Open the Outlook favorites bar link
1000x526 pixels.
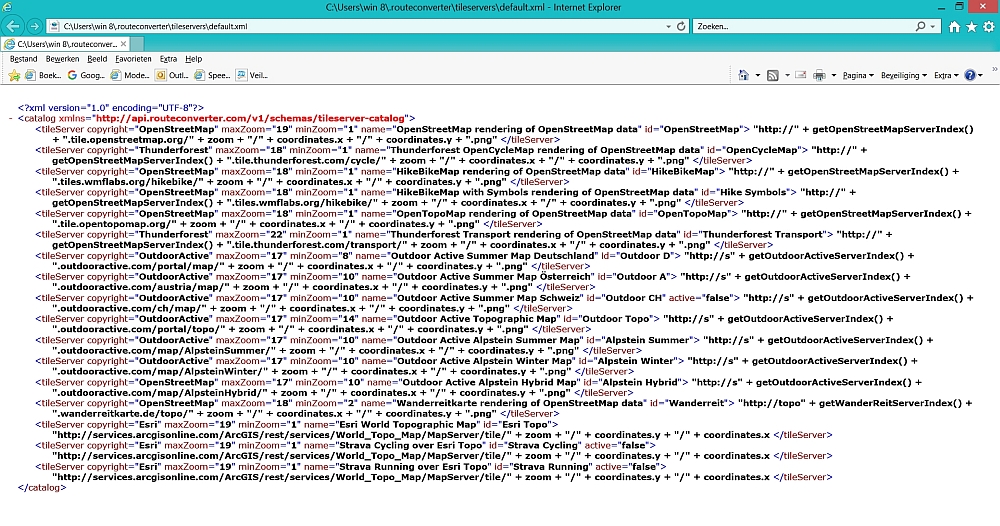pyautogui.click(x=172, y=75)
